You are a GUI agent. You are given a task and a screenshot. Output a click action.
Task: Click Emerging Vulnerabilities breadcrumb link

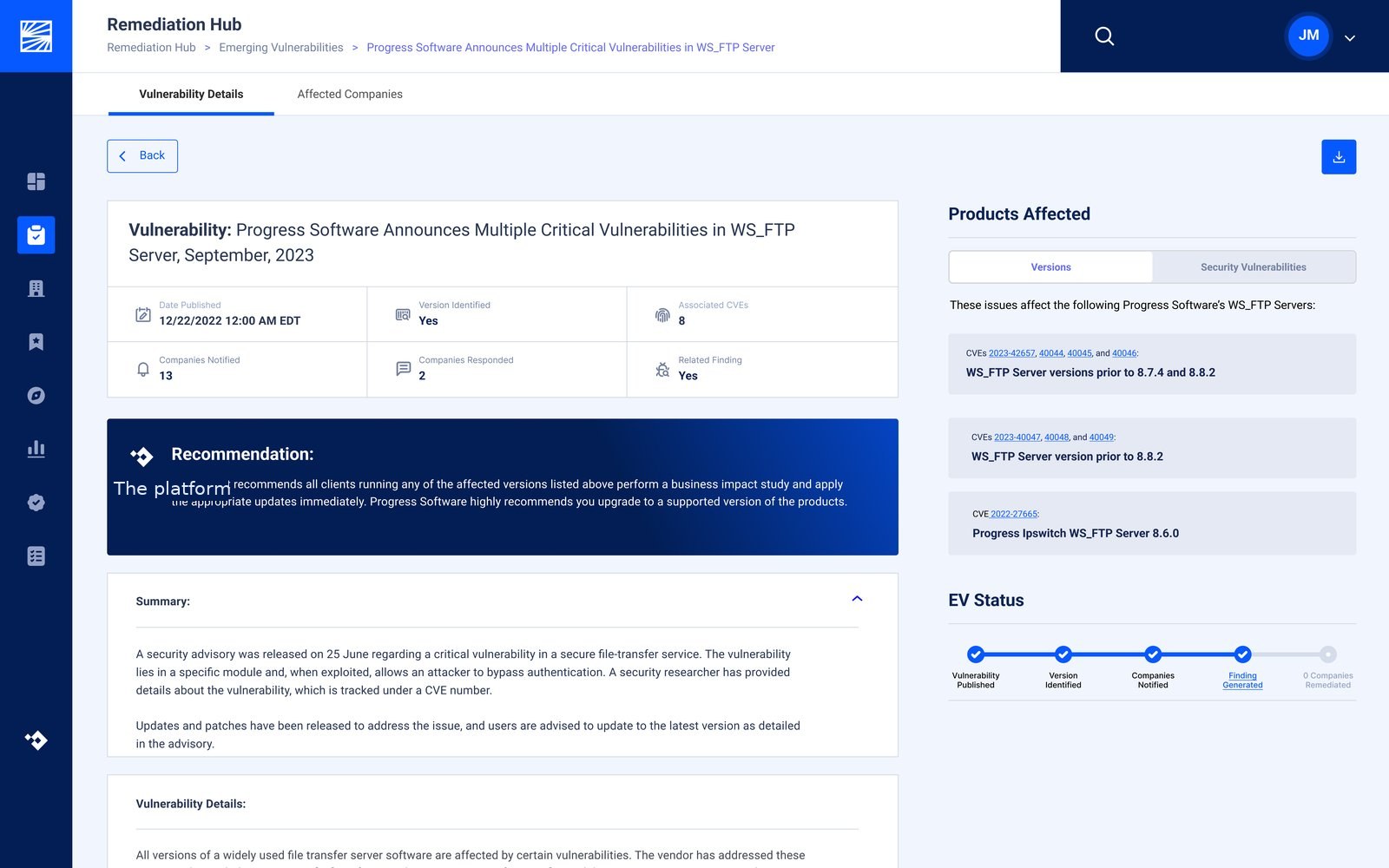click(x=281, y=48)
